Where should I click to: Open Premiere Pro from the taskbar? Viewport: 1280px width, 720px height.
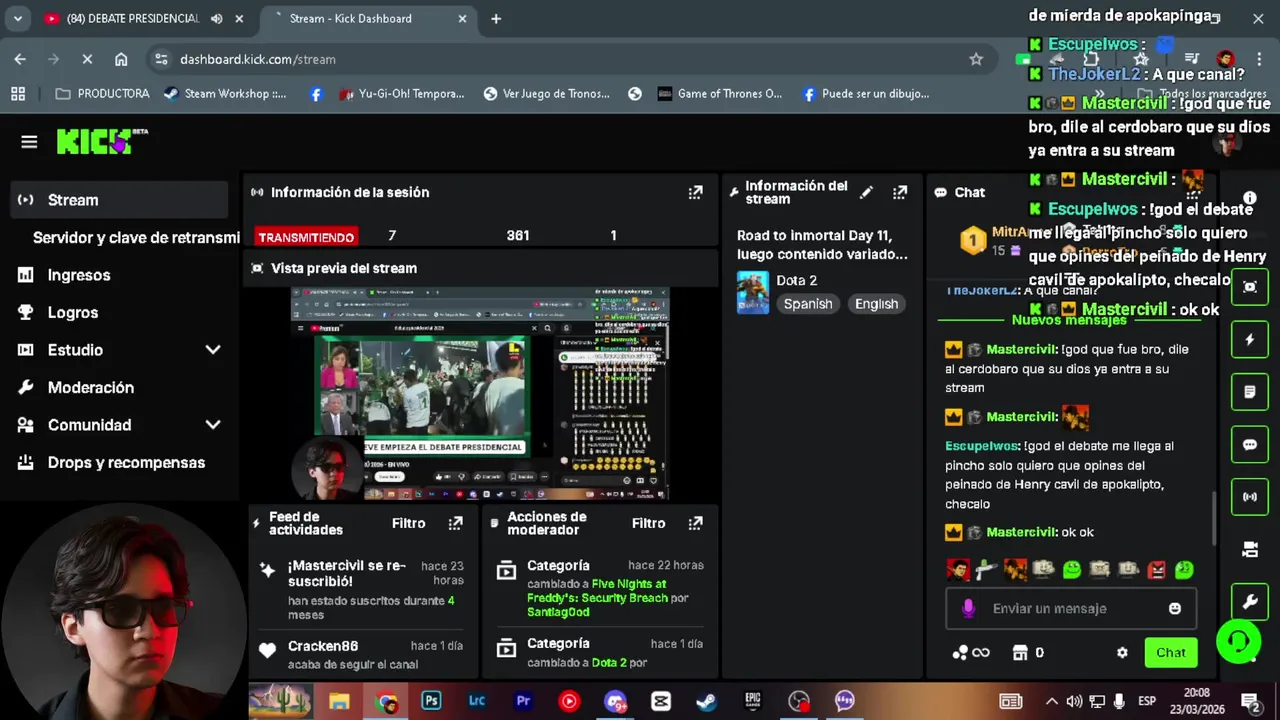(523, 701)
